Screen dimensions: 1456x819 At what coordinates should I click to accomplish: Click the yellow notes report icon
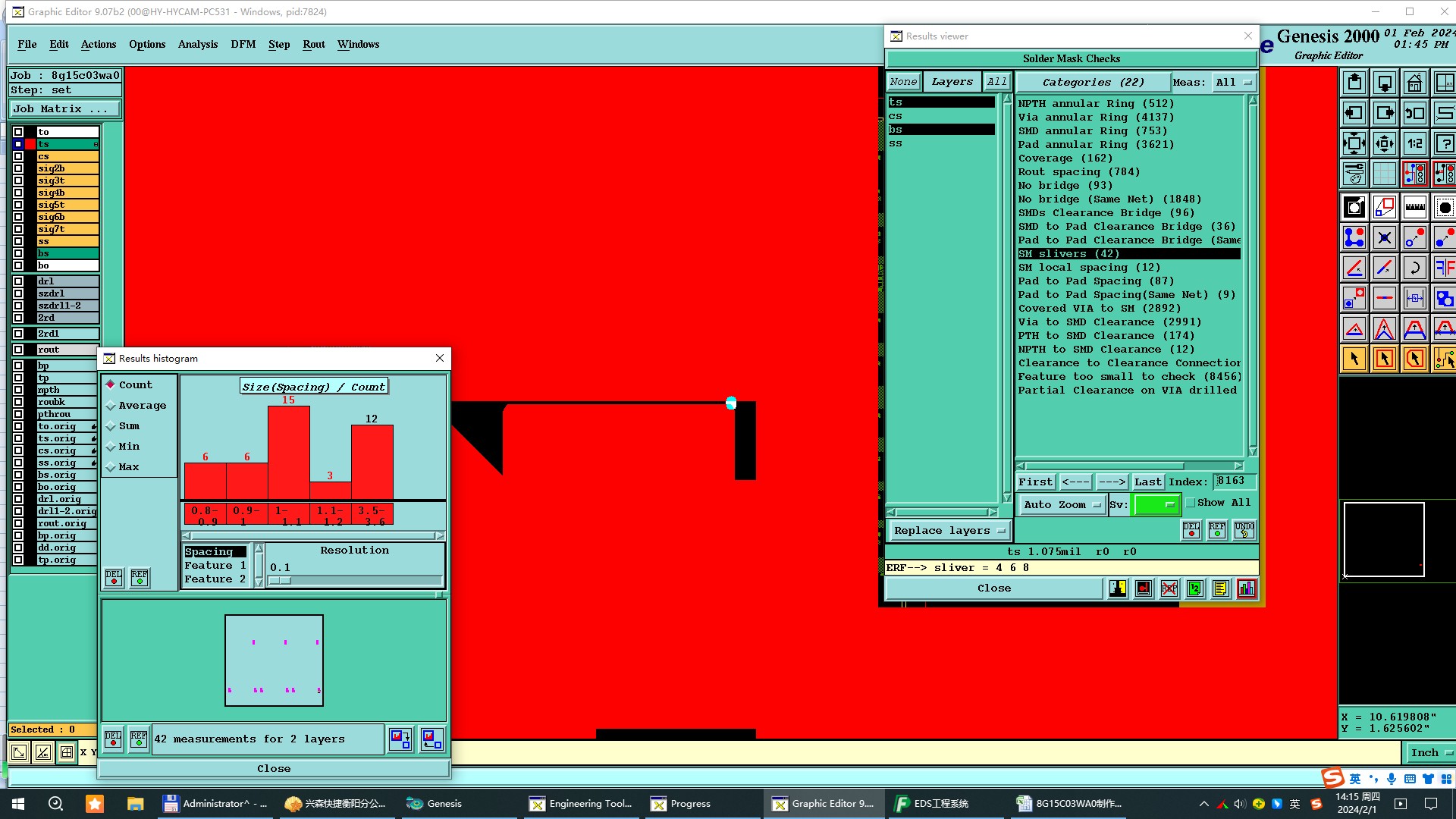[1220, 588]
